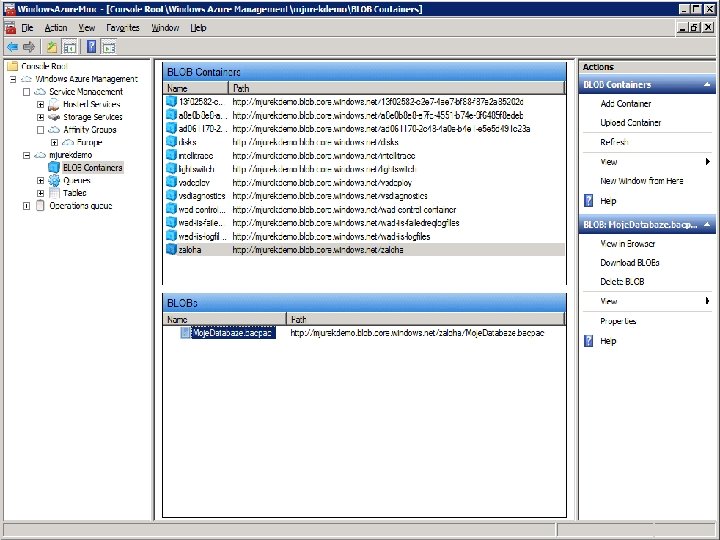Click View in Browser action

click(x=627, y=244)
